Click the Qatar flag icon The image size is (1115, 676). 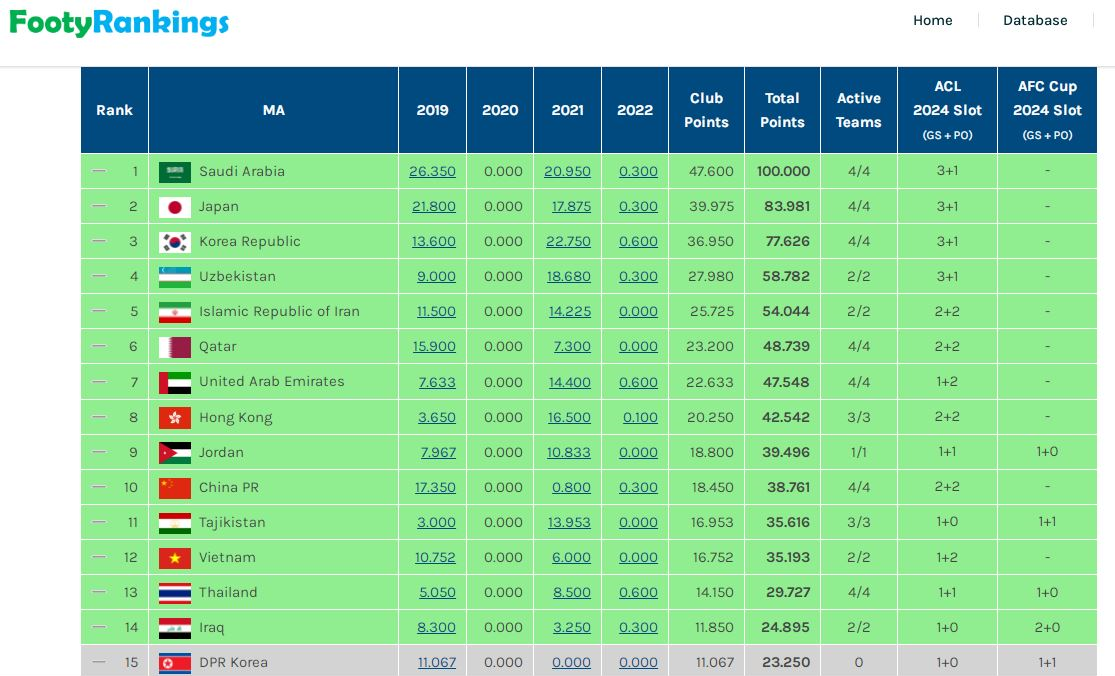coord(174,347)
